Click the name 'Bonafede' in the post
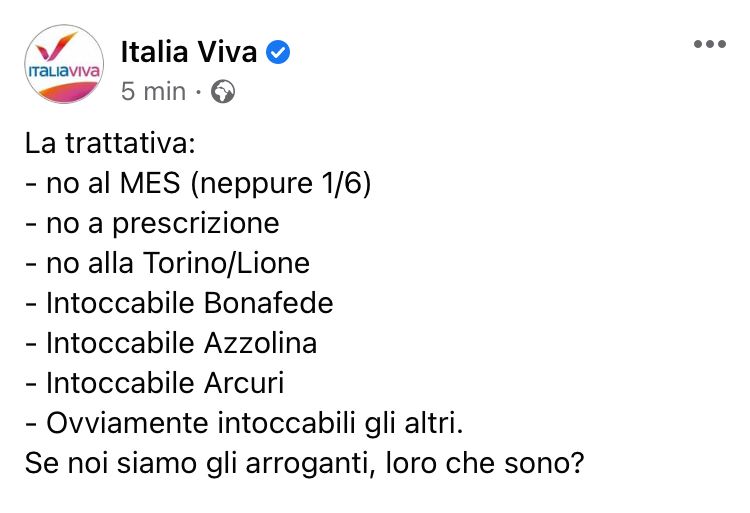Image resolution: width=750 pixels, height=513 pixels. (x=268, y=303)
